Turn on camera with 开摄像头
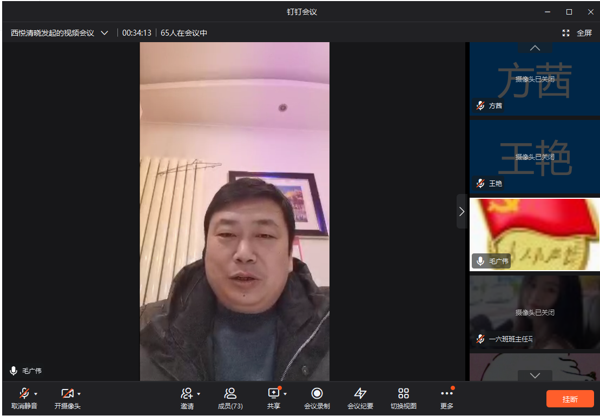Viewport: 600px width, 416px height. point(66,394)
